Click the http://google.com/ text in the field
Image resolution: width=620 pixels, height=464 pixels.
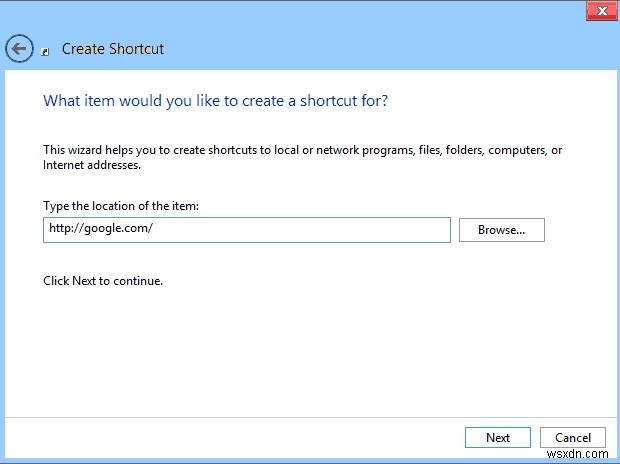pyautogui.click(x=100, y=230)
